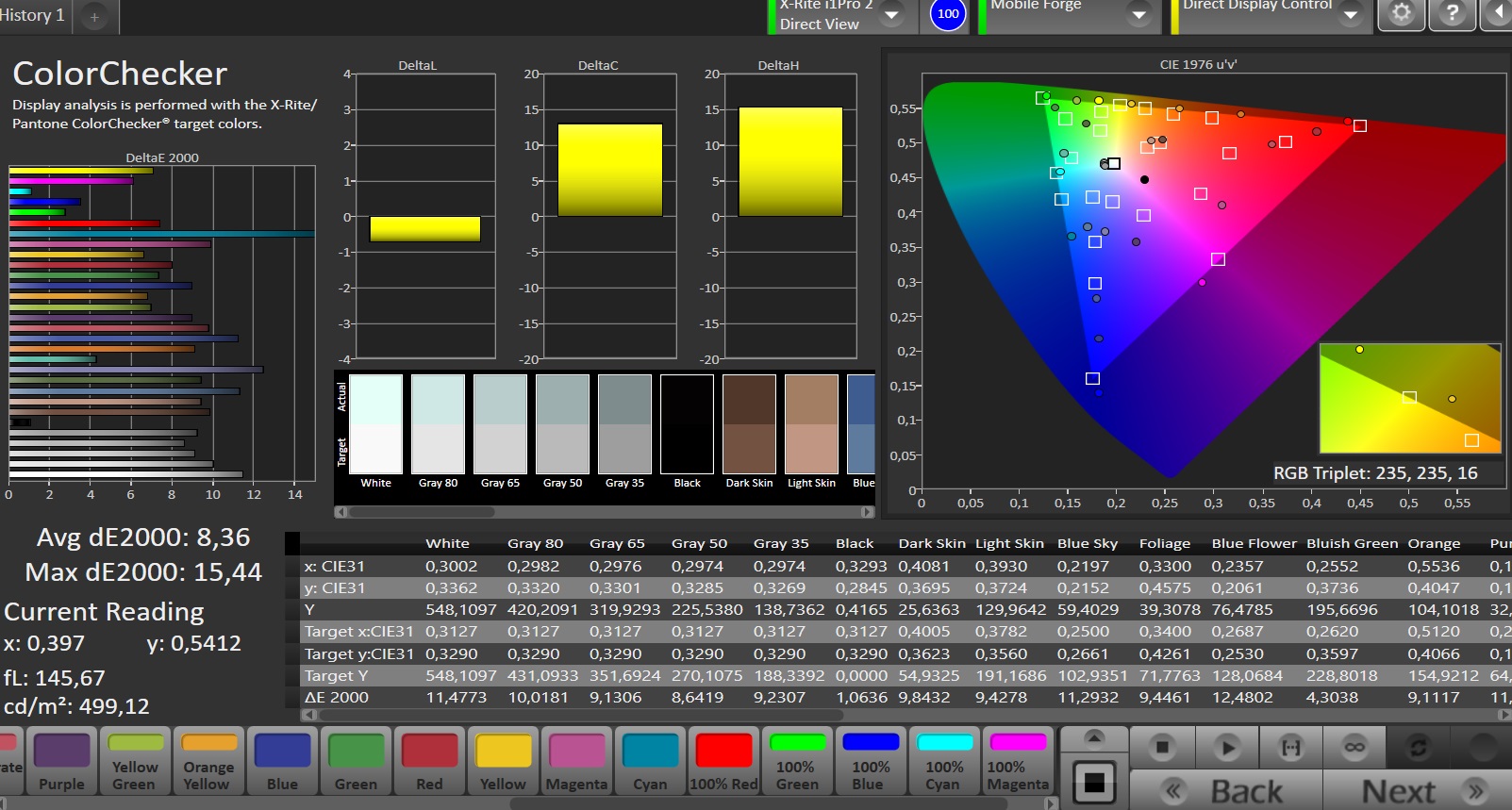The width and height of the screenshot is (1512, 810).
Task: Stop the measurement with the stop button
Action: tap(1162, 748)
